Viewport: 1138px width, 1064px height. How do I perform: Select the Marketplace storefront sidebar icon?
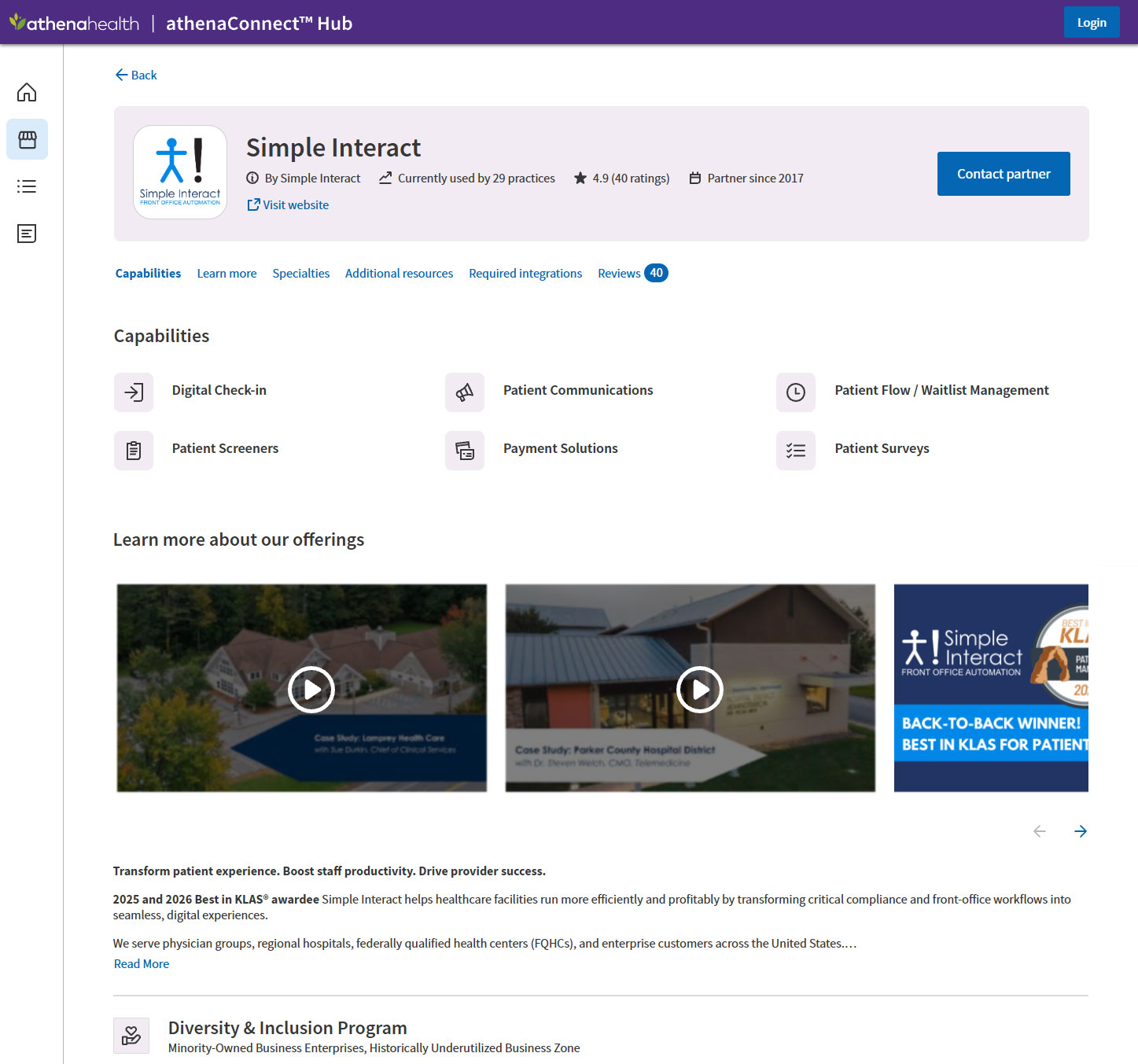(27, 139)
